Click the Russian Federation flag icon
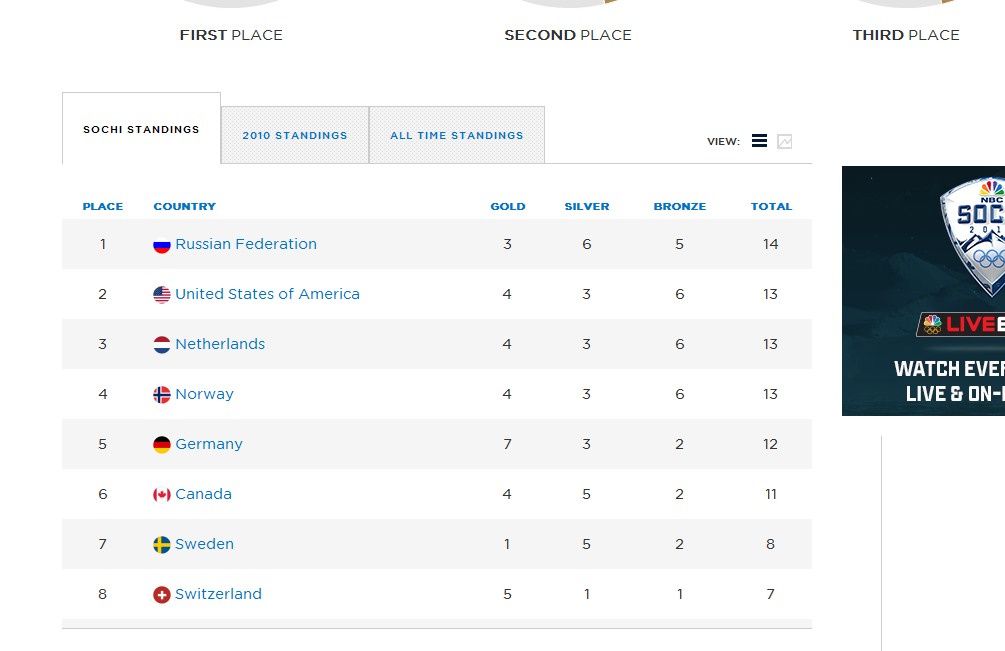This screenshot has width=1005, height=651. pyautogui.click(x=162, y=245)
